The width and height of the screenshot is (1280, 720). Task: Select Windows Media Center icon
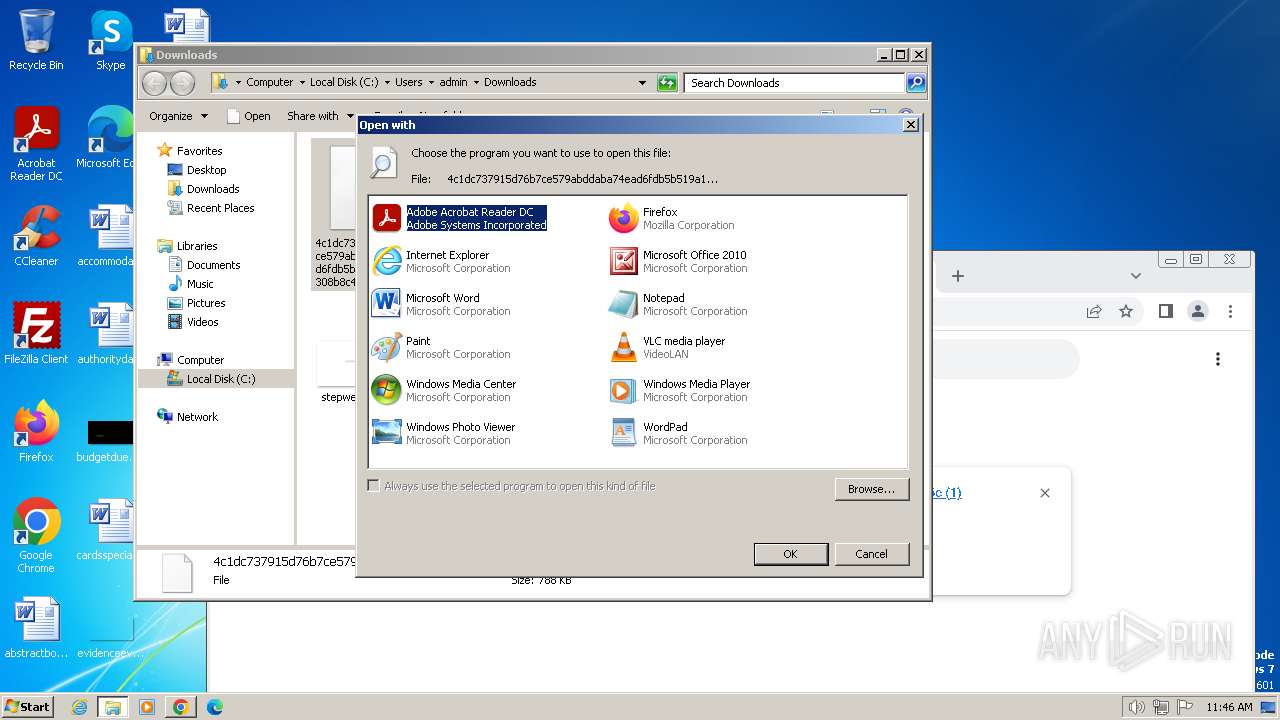click(387, 390)
